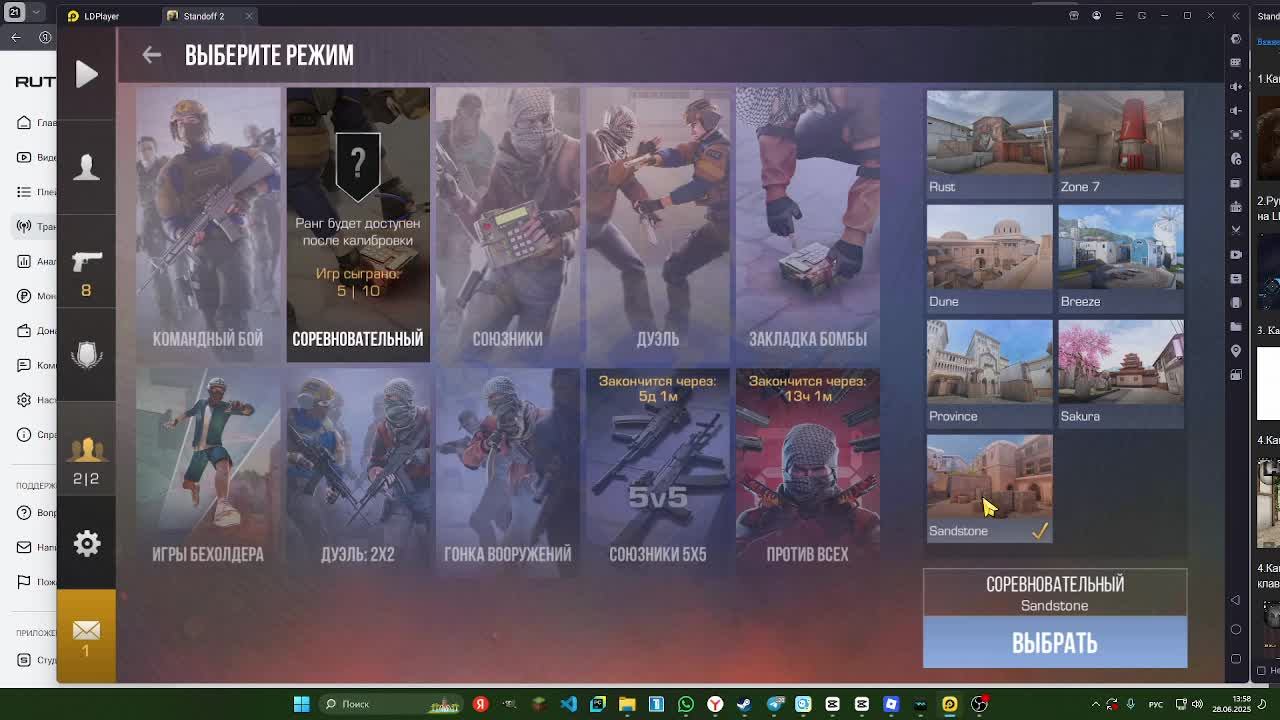Click the LDPlayer video record icon
Viewport: 1280px width, 720px height.
click(1236, 255)
